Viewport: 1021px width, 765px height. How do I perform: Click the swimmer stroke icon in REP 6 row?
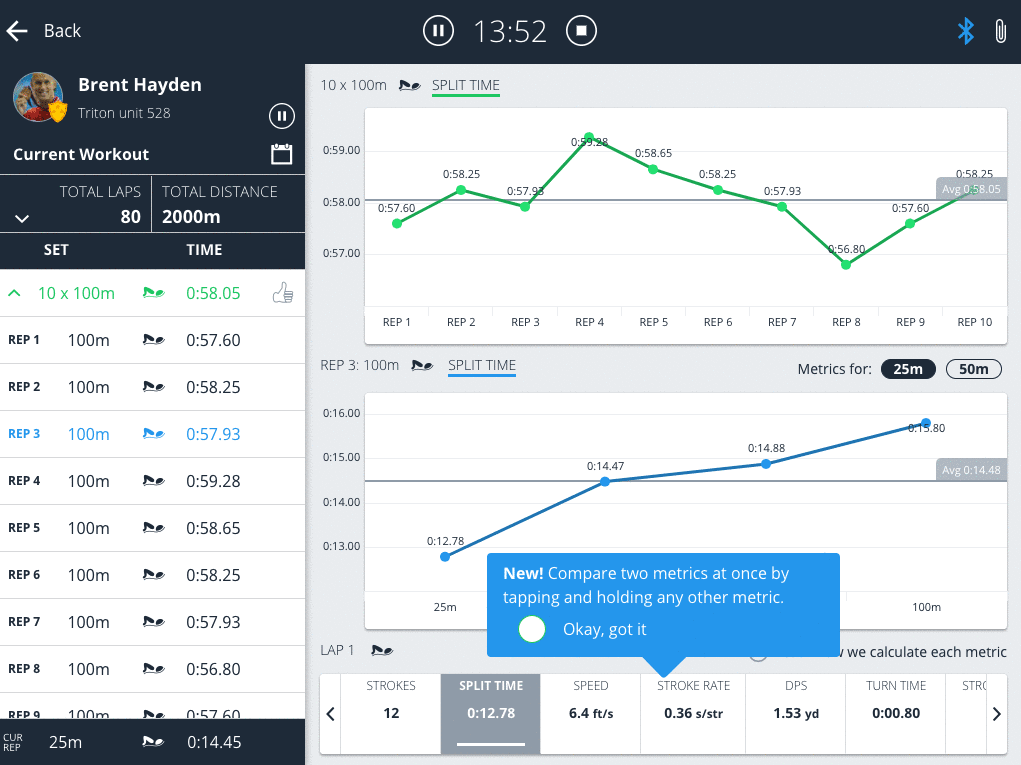[x=154, y=575]
